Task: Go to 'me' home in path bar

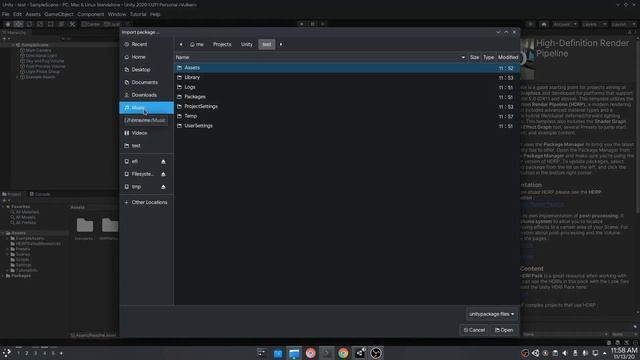Action: click(197, 44)
